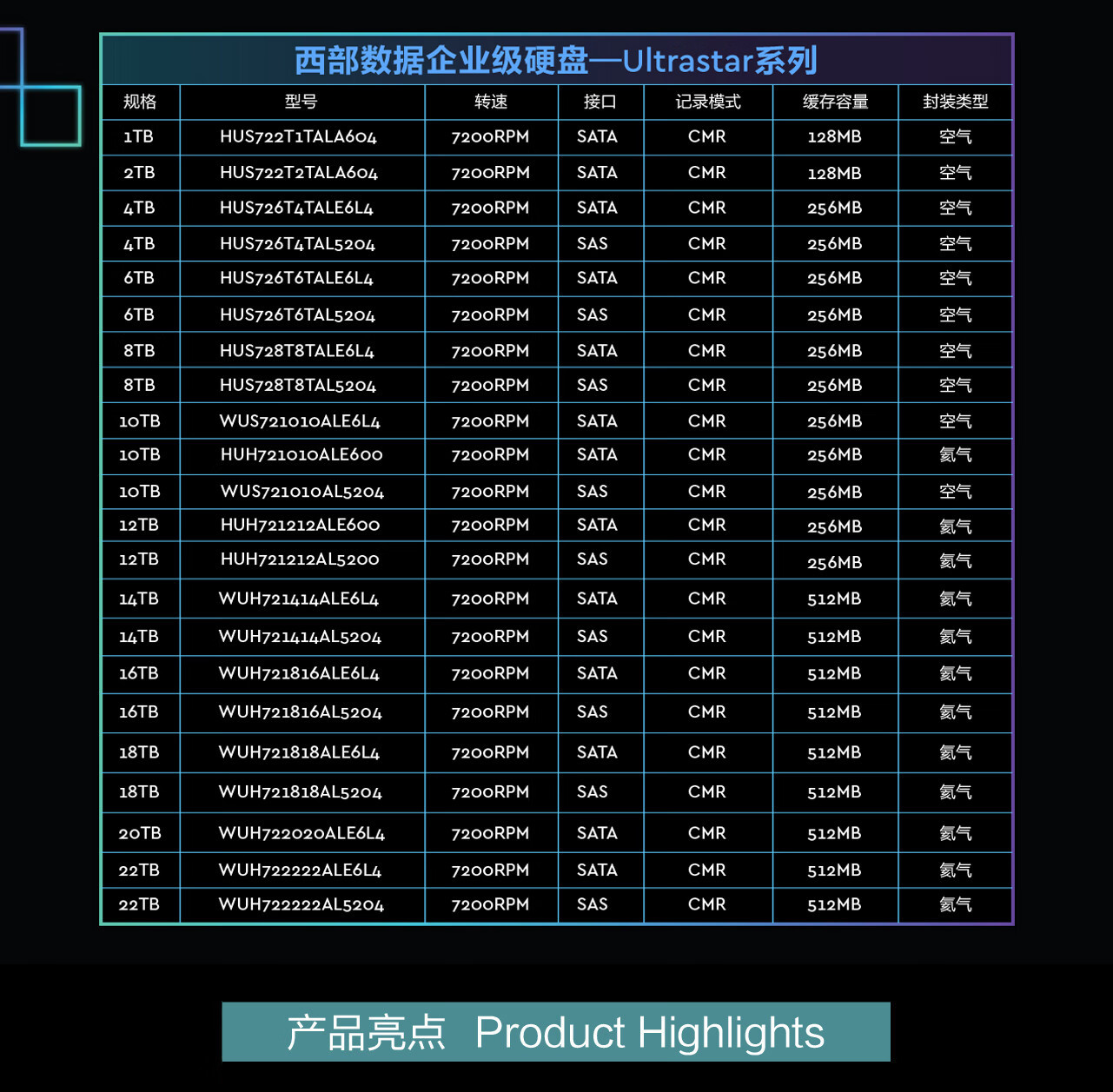The image size is (1113, 1092).
Task: Click model WUH721414AL5204
Action: coord(300,637)
